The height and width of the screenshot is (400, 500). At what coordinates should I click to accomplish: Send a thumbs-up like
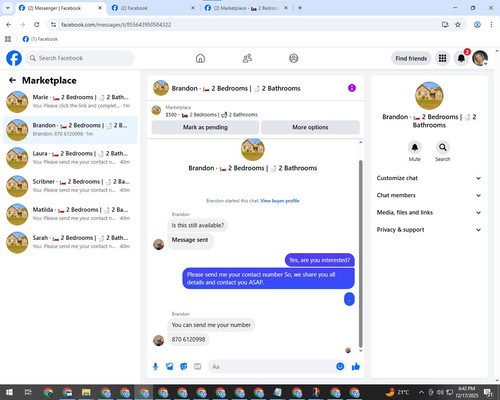click(356, 367)
